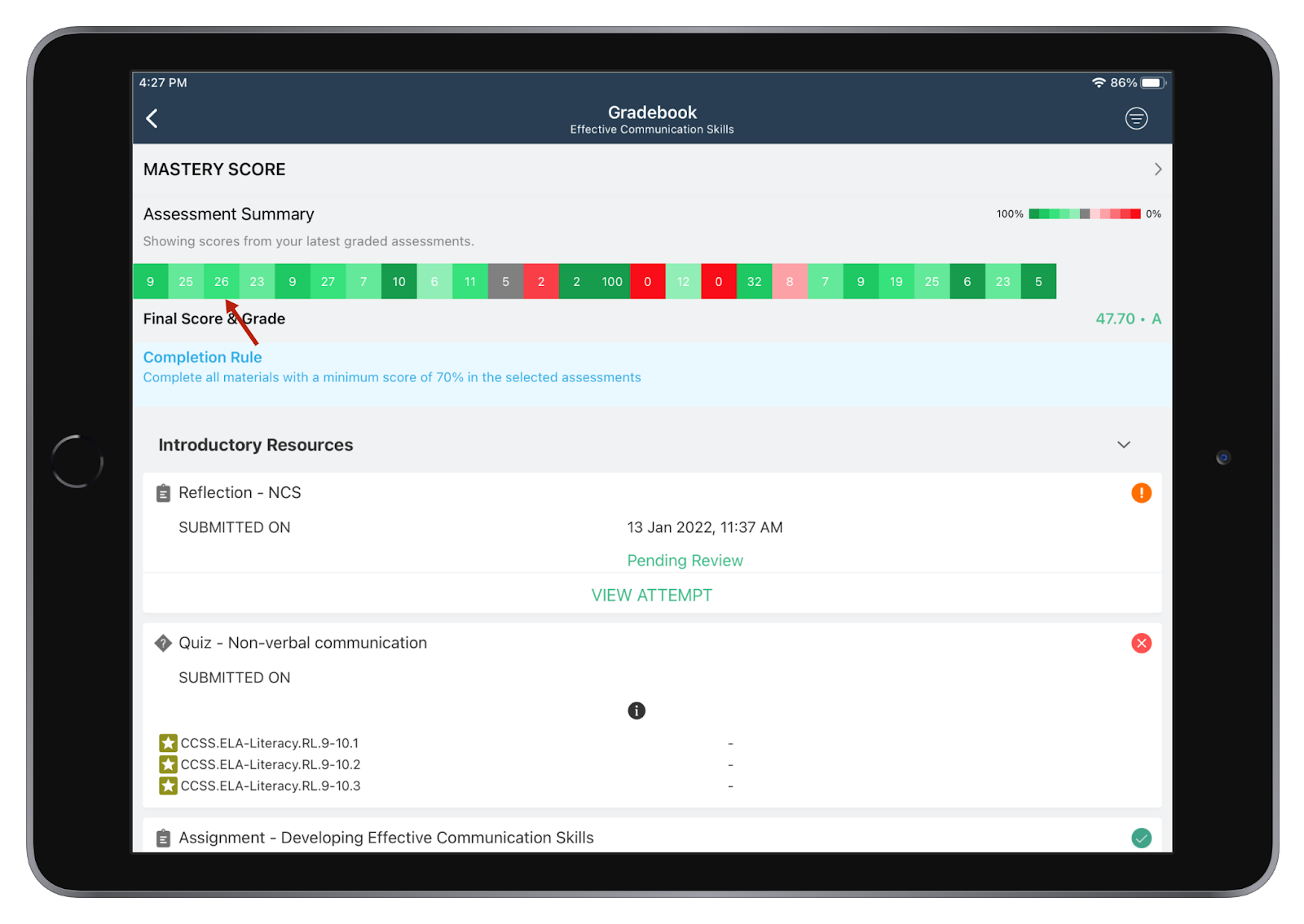Screen dimensions: 1304x924
Task: Tap the 100% to 0% color legend bar
Action: click(x=1084, y=214)
